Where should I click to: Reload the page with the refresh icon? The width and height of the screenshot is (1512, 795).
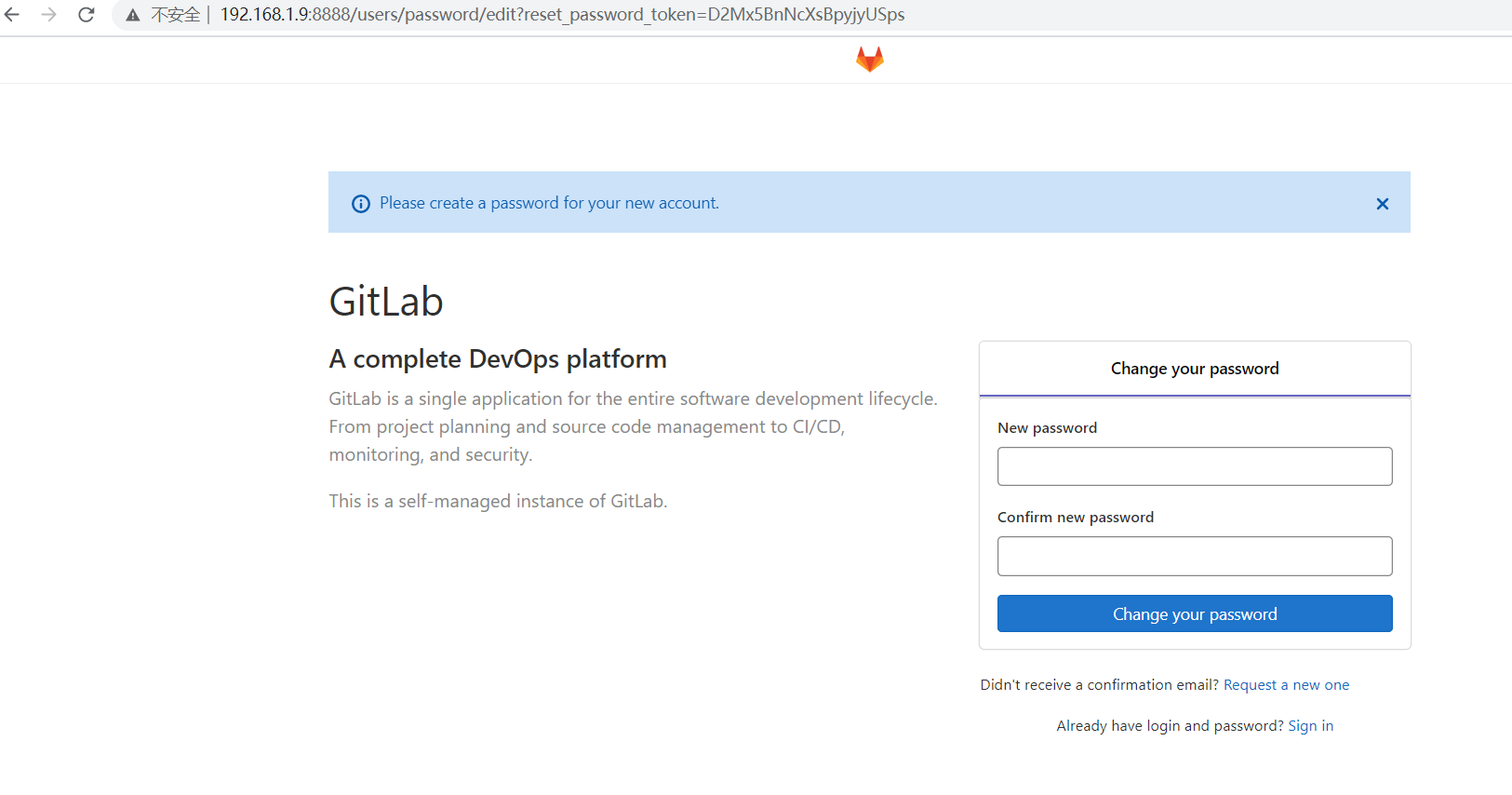click(x=87, y=15)
